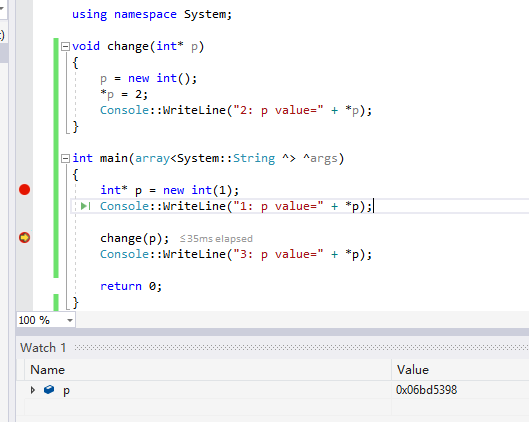Click the Watch 1 panel title
The image size is (529, 422).
pos(43,348)
